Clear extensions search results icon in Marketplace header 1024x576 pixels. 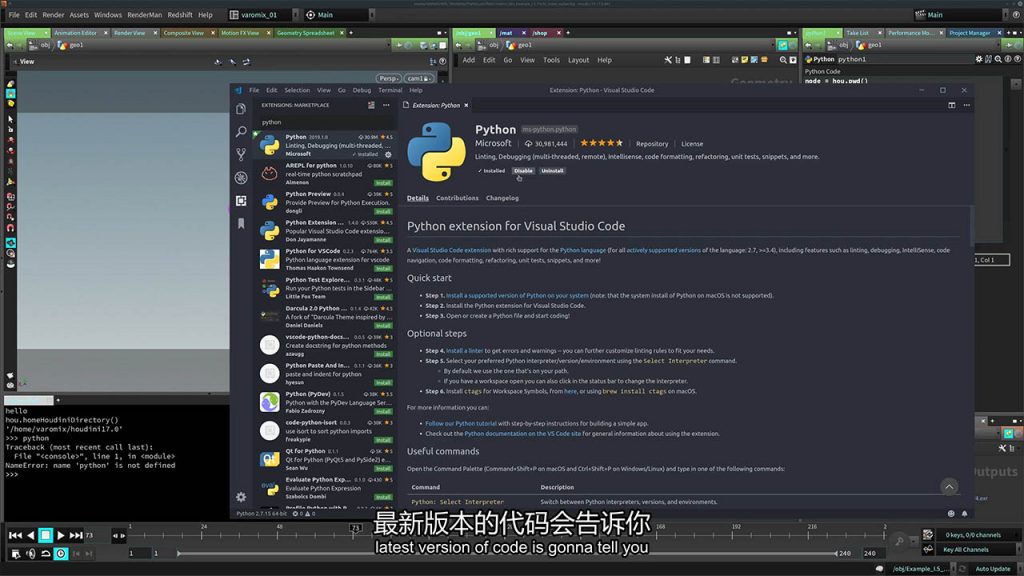(371, 105)
